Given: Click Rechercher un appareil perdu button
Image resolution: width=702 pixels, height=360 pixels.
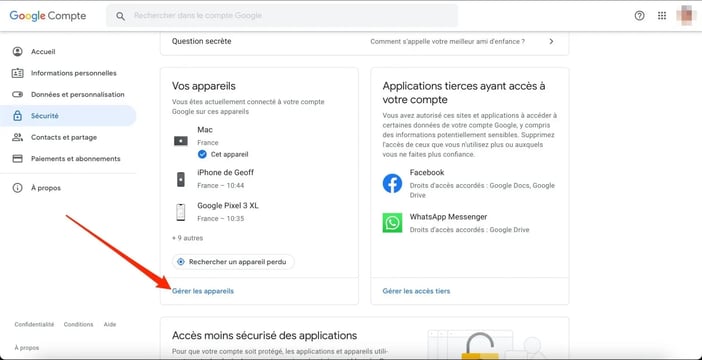Looking at the screenshot, I should (x=233, y=262).
